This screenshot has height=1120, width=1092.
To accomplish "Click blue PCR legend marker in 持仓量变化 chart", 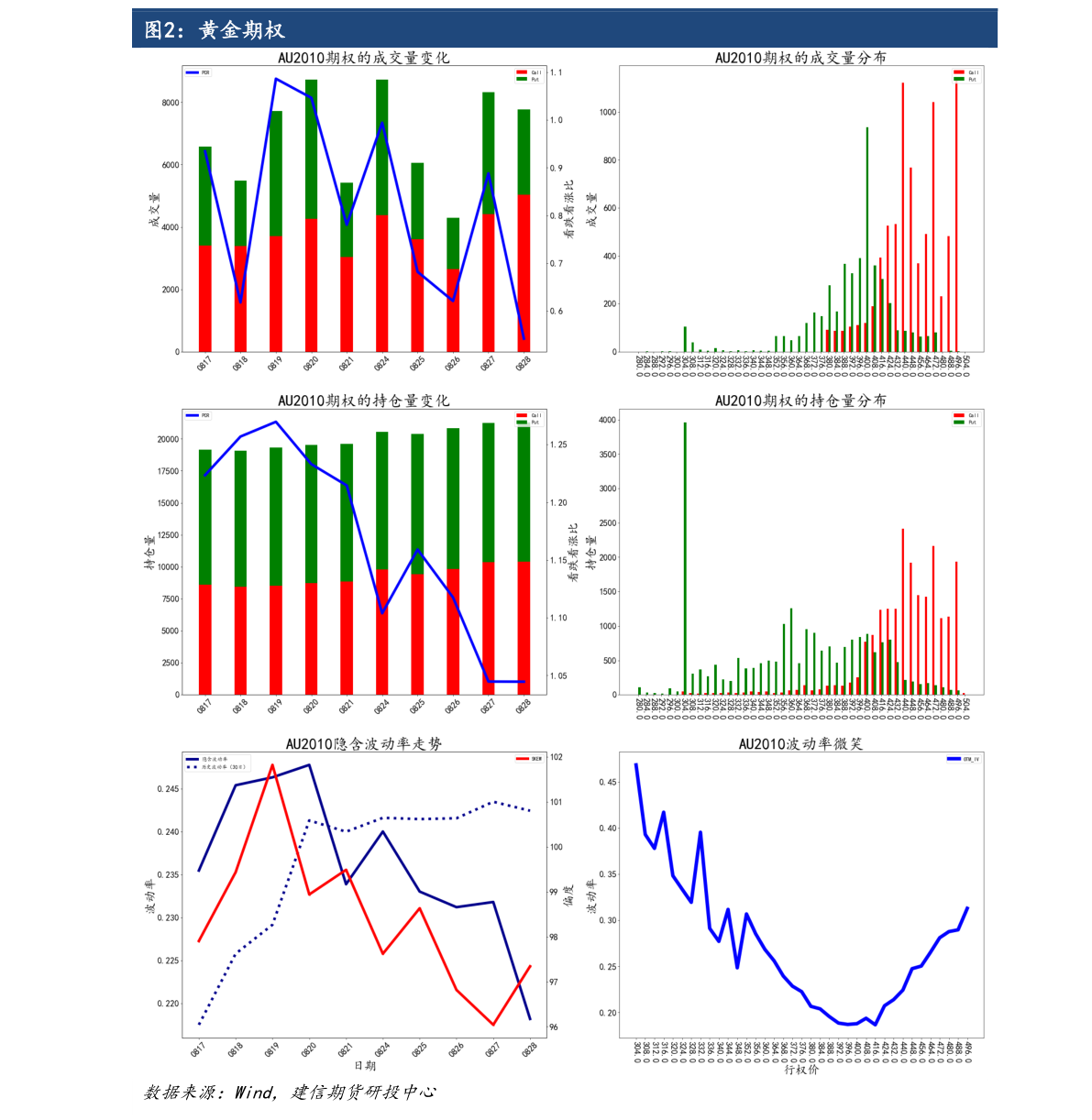I will click(193, 415).
